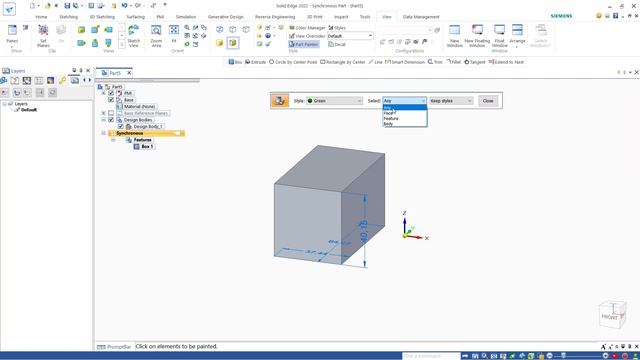The image size is (640, 360).
Task: Open the Select dropdown showing Any
Action: point(404,101)
